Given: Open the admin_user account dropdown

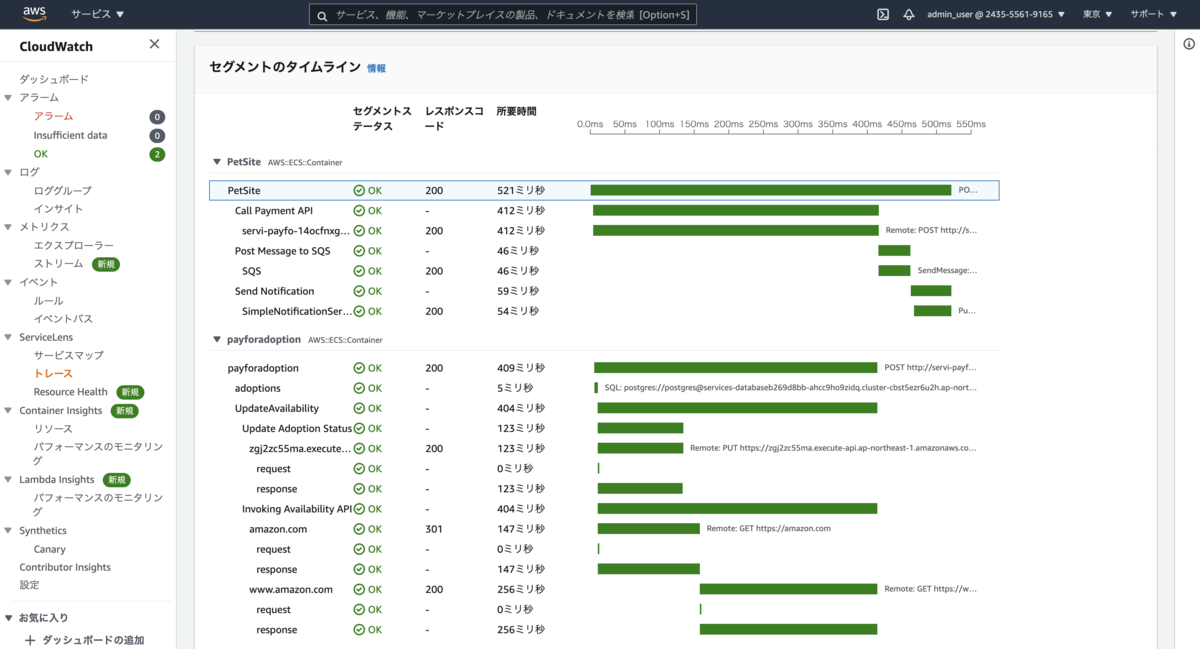Looking at the screenshot, I should 996,15.
